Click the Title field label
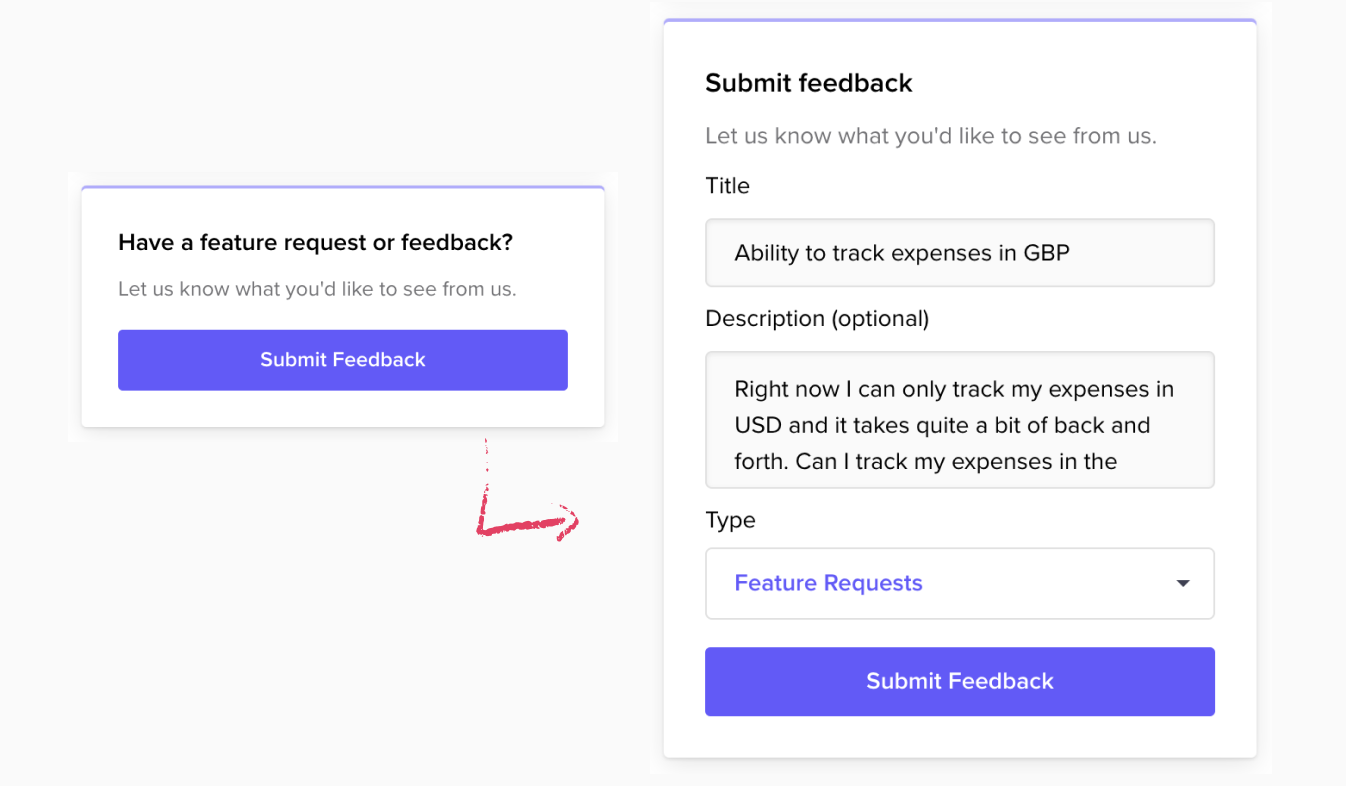 pyautogui.click(x=727, y=186)
